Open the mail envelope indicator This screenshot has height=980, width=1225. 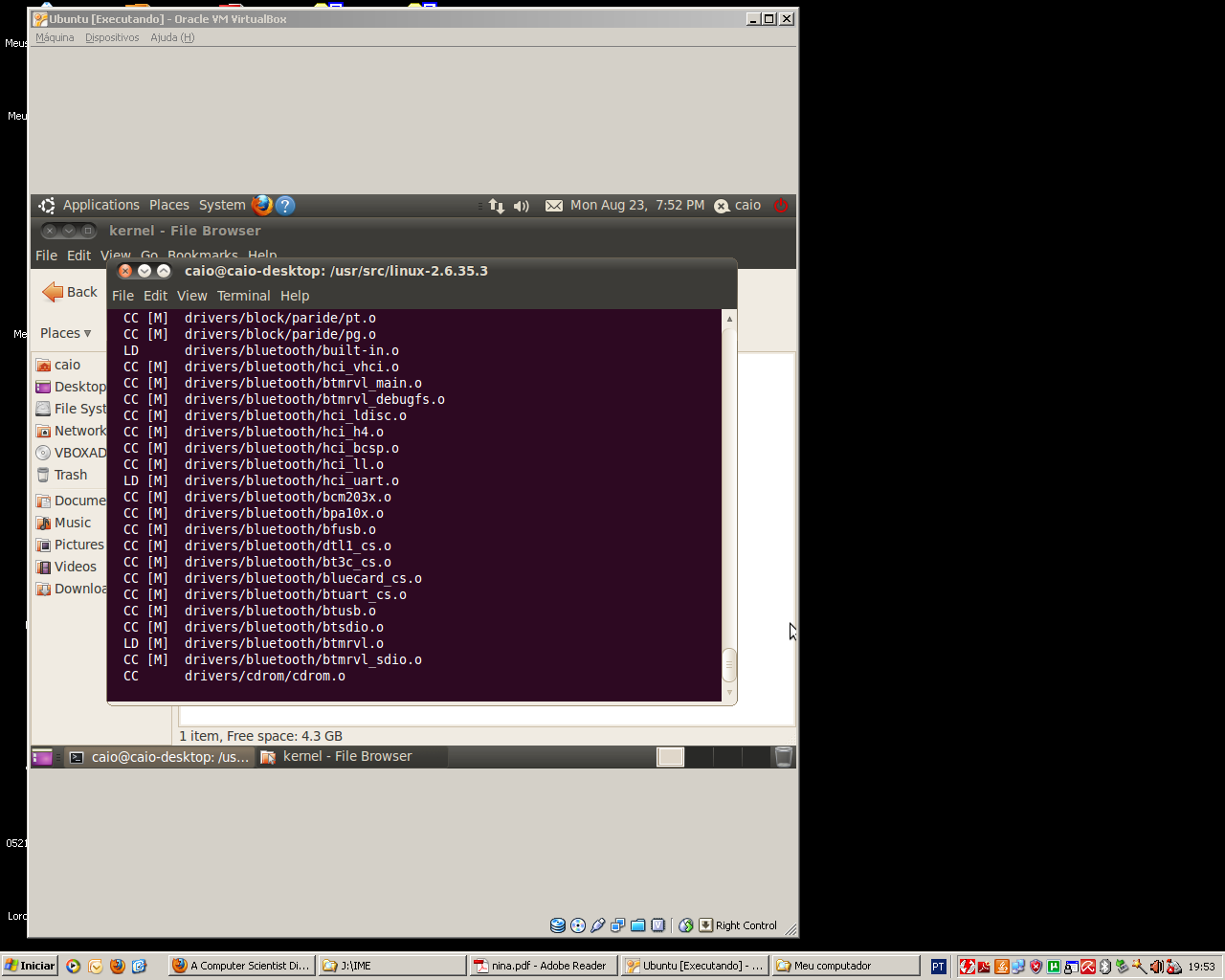(x=553, y=206)
